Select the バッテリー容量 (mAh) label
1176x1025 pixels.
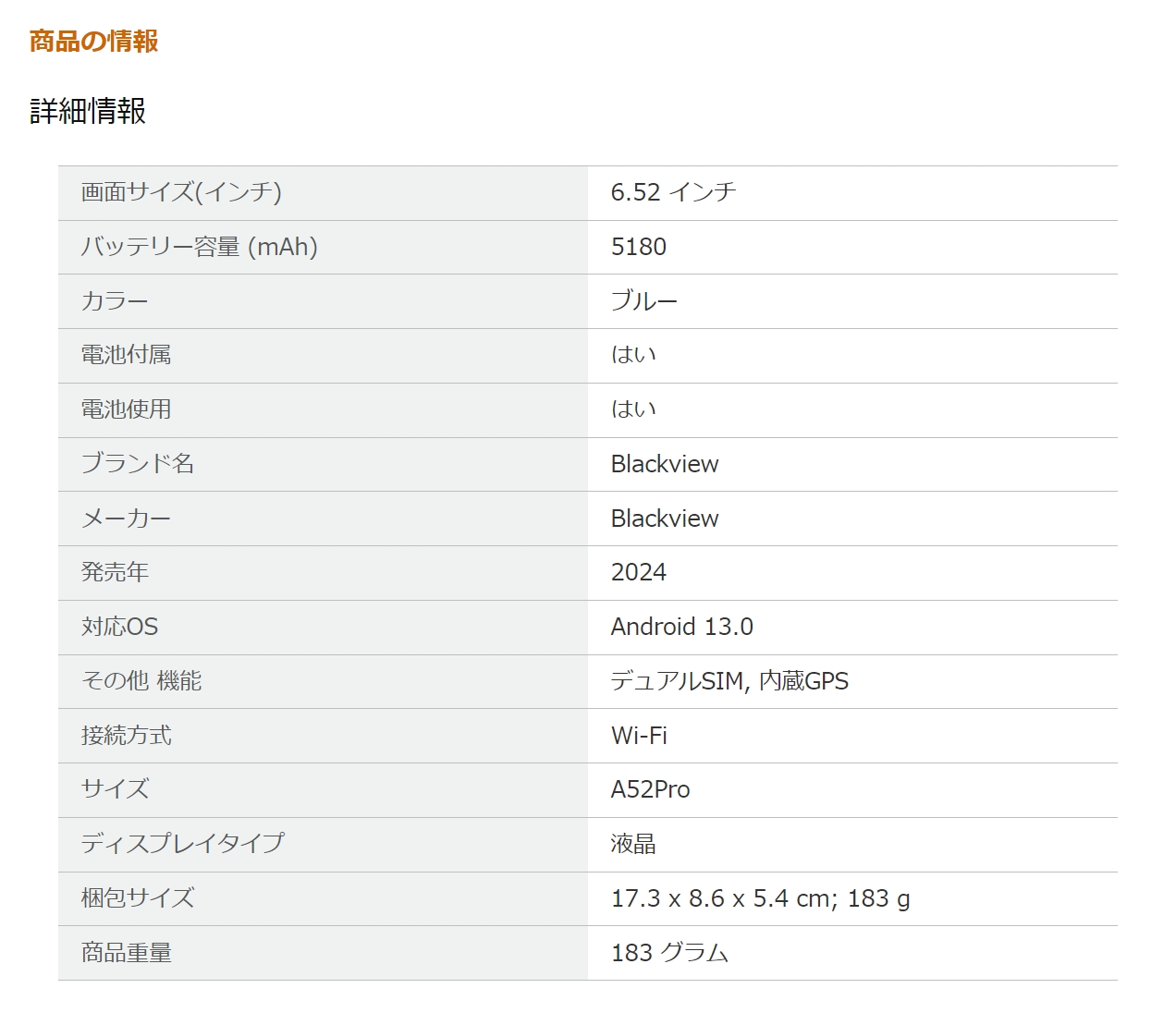[x=200, y=247]
